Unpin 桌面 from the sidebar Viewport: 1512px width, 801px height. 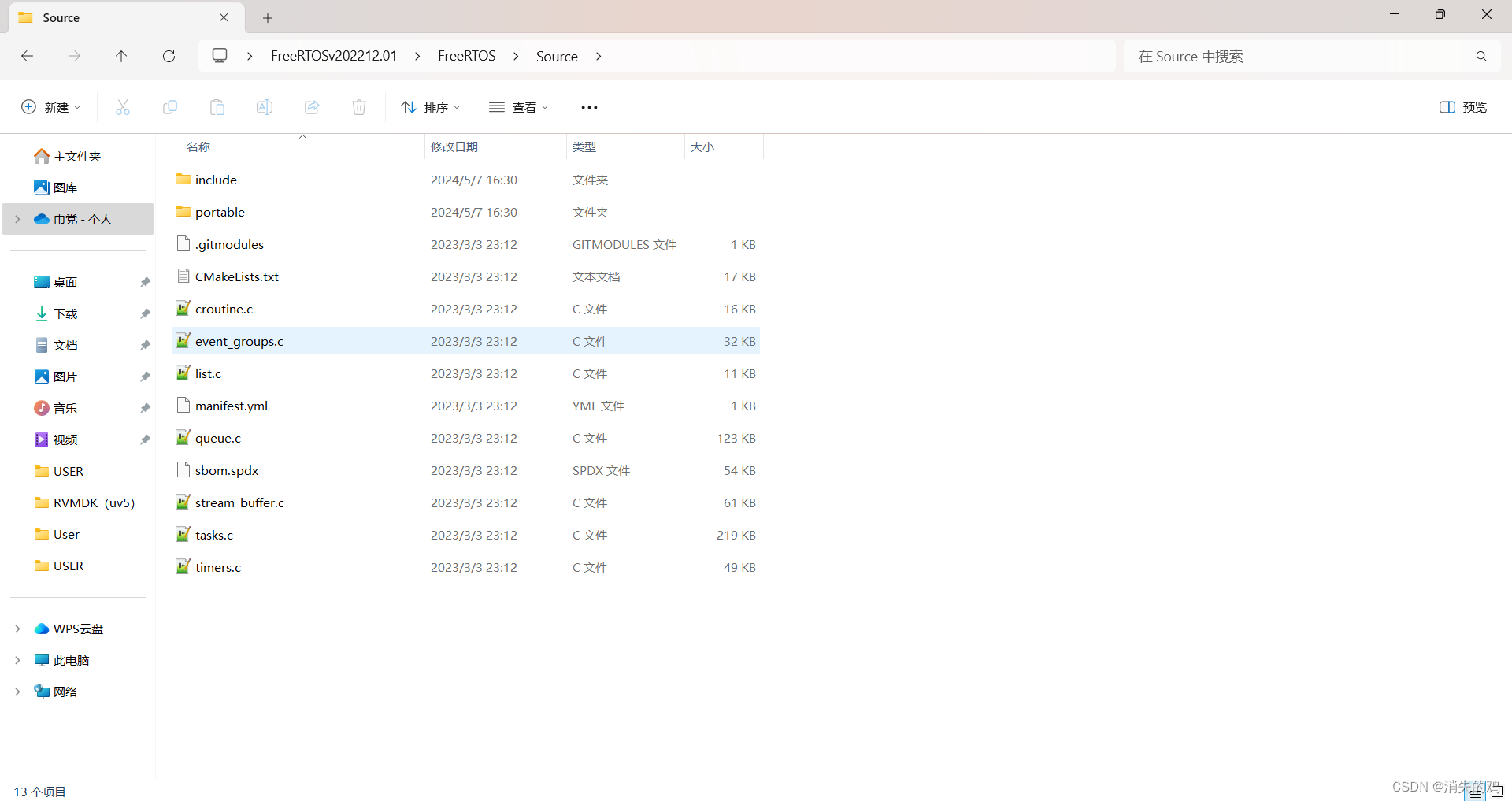coord(145,282)
